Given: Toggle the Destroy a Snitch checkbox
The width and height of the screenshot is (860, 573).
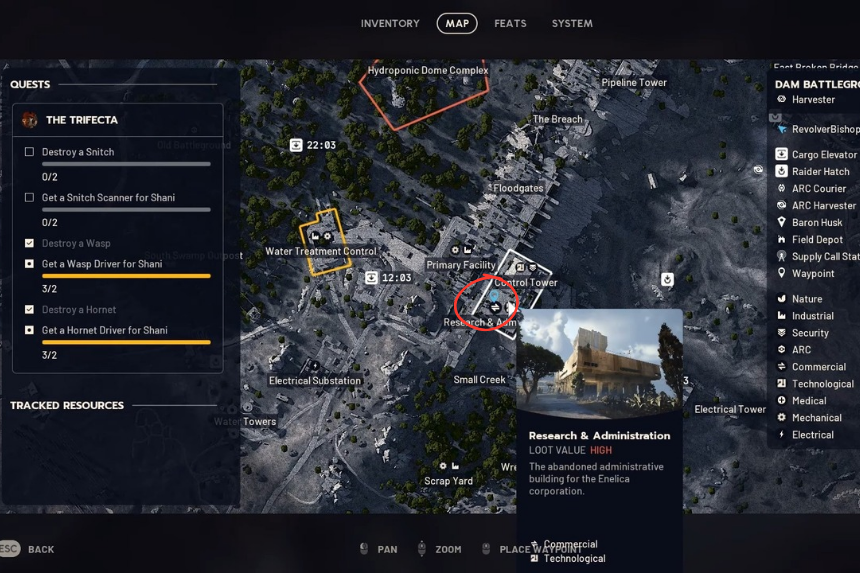Looking at the screenshot, I should [30, 152].
